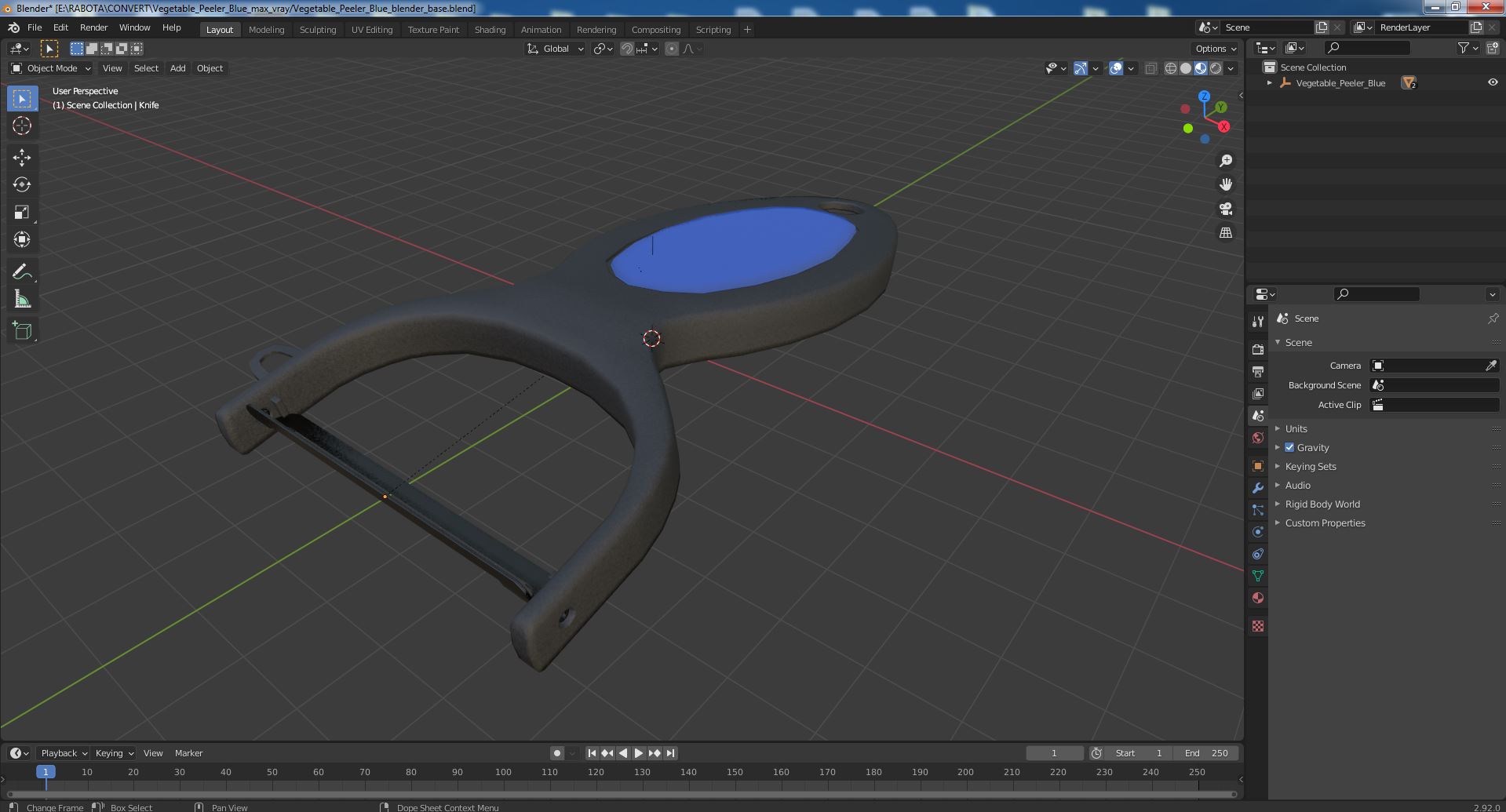
Task: Select the Add Cube tool
Action: coord(22,331)
